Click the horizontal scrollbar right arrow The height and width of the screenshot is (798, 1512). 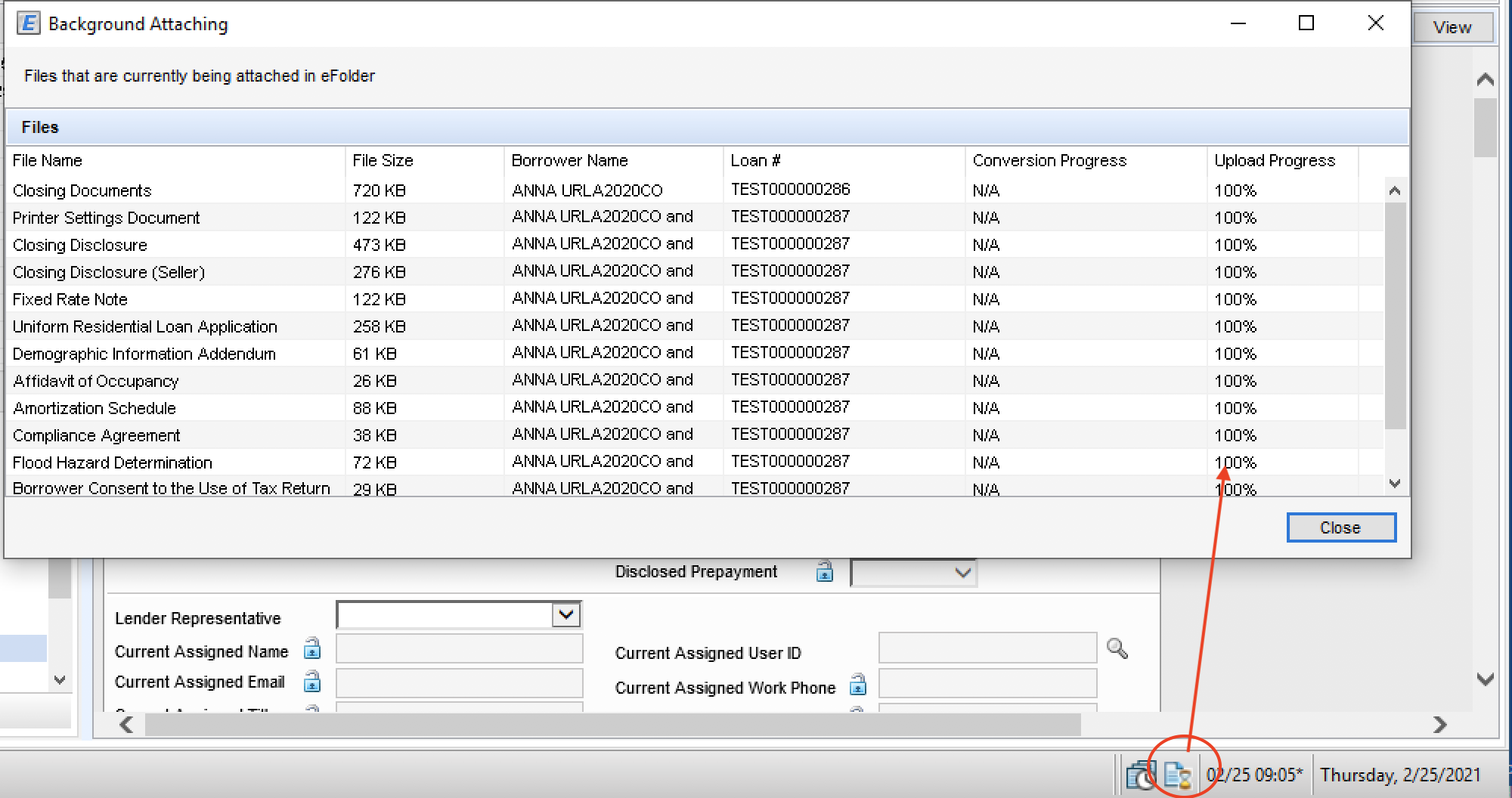1439,725
